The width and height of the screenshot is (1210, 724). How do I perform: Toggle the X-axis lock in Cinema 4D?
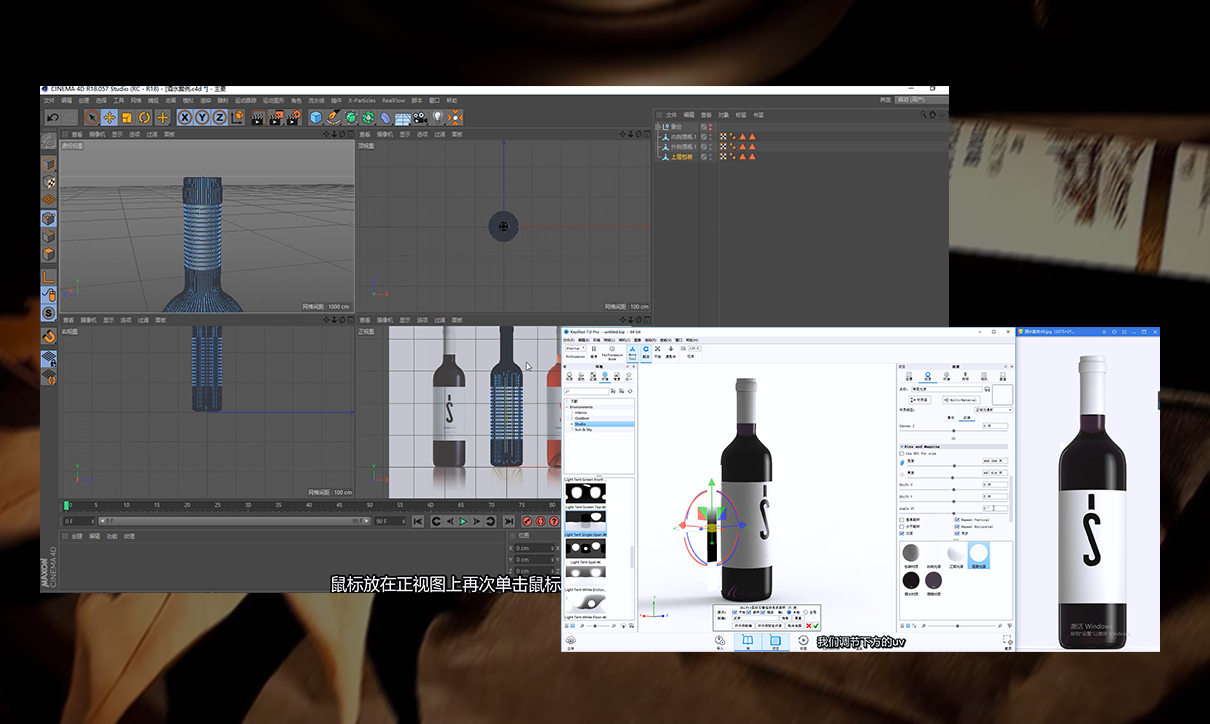click(x=184, y=117)
